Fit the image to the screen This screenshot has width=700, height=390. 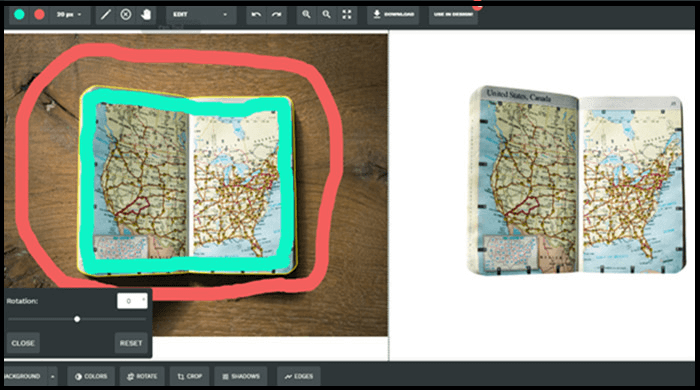(347, 15)
